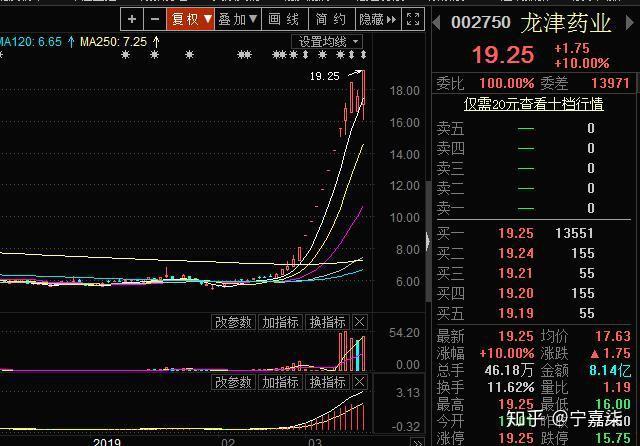Click 改参数 on volume indicator panel
Screen dimensions: 640x446
(x=233, y=322)
